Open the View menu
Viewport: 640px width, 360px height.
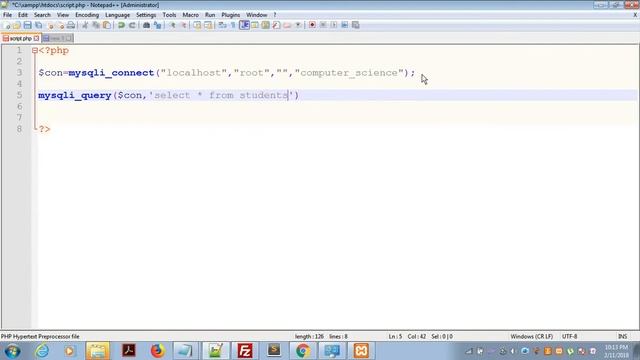pyautogui.click(x=63, y=15)
